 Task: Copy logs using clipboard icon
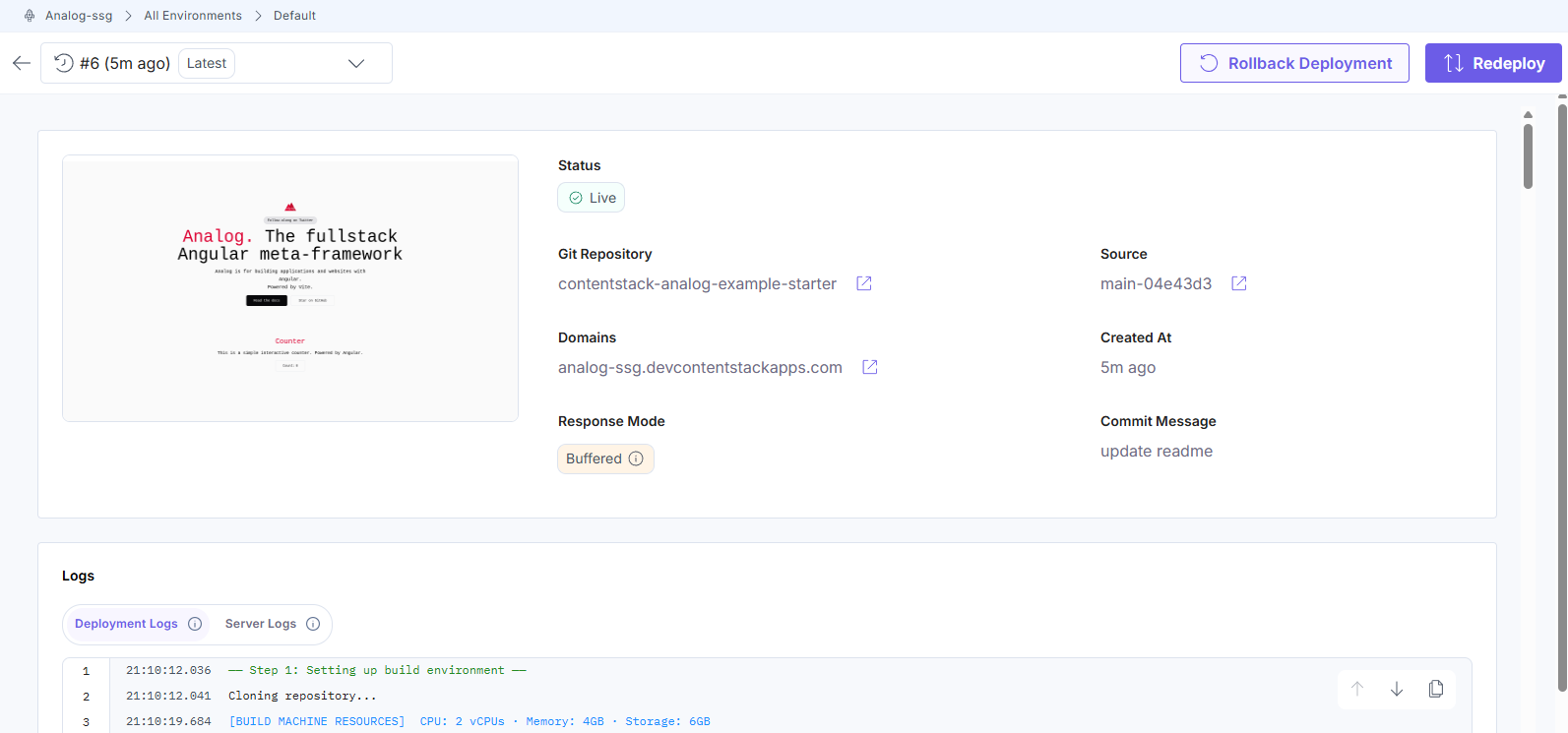1436,689
